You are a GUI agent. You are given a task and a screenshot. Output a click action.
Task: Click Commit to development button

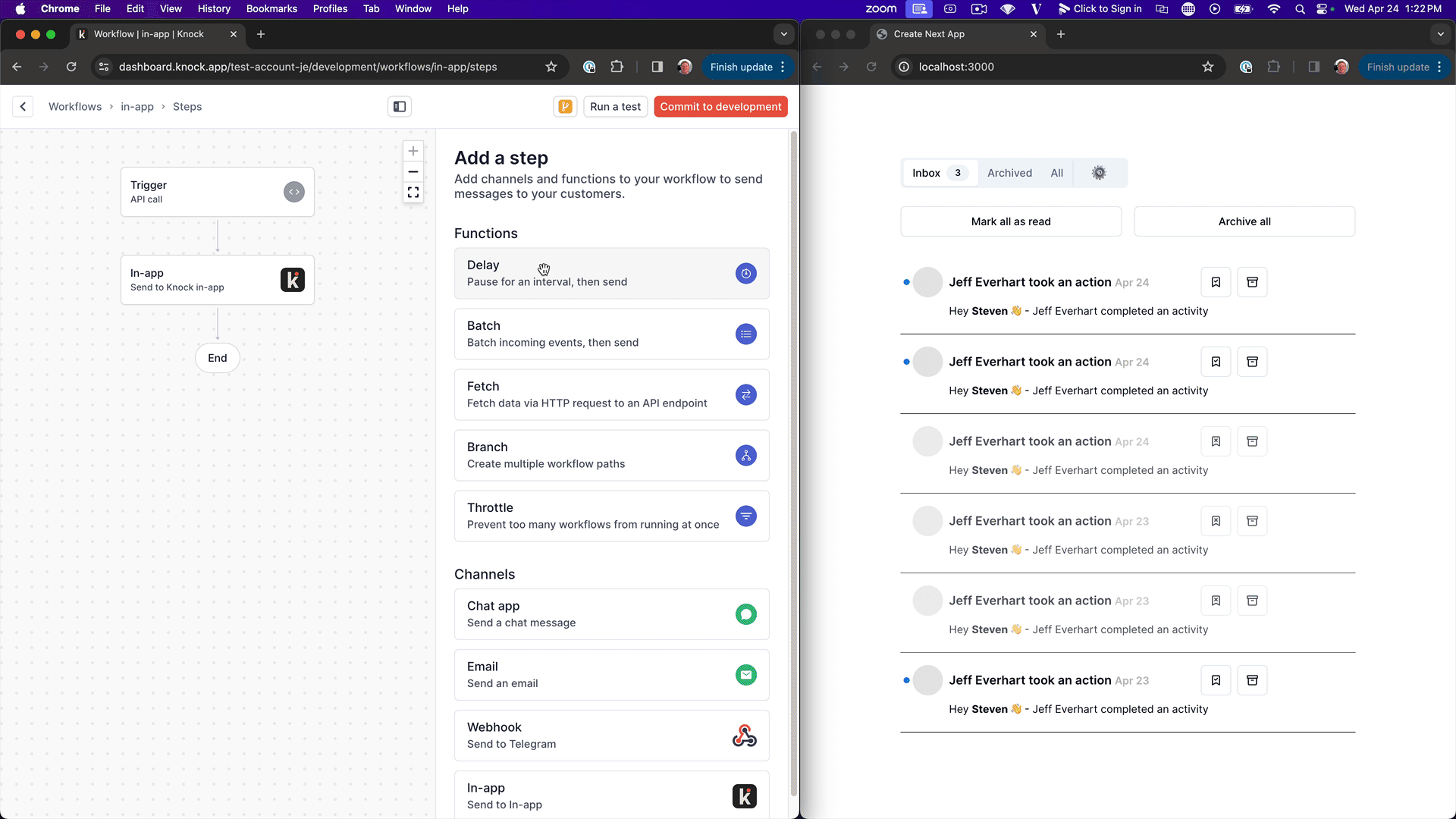720,107
